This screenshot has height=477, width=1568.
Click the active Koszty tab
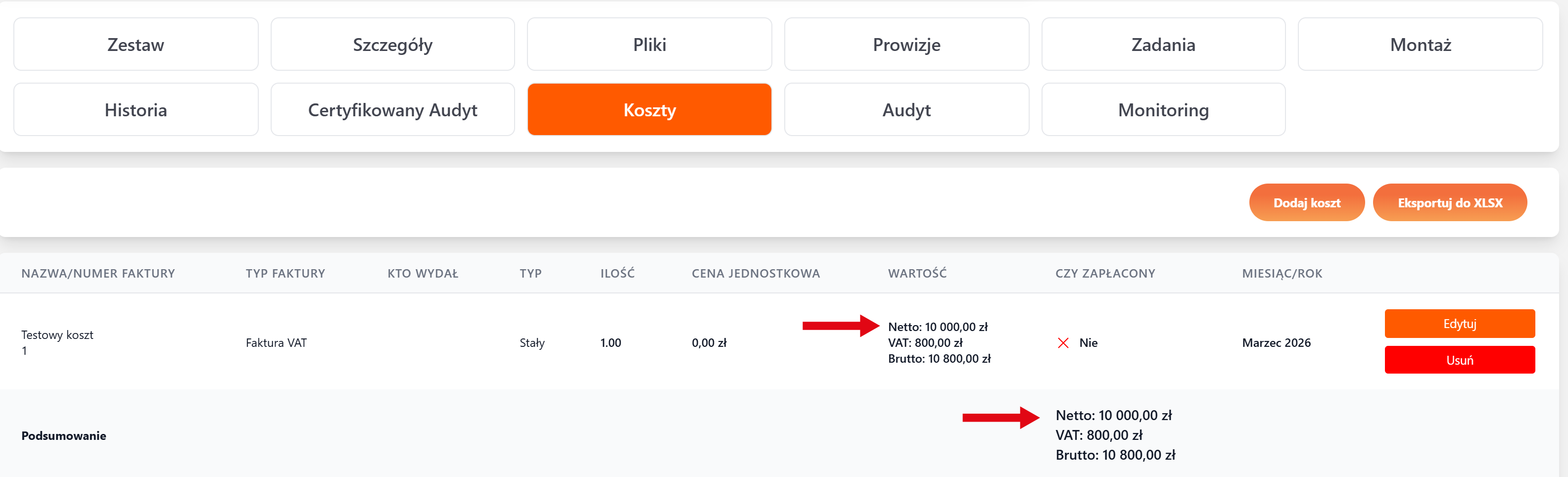(x=650, y=110)
